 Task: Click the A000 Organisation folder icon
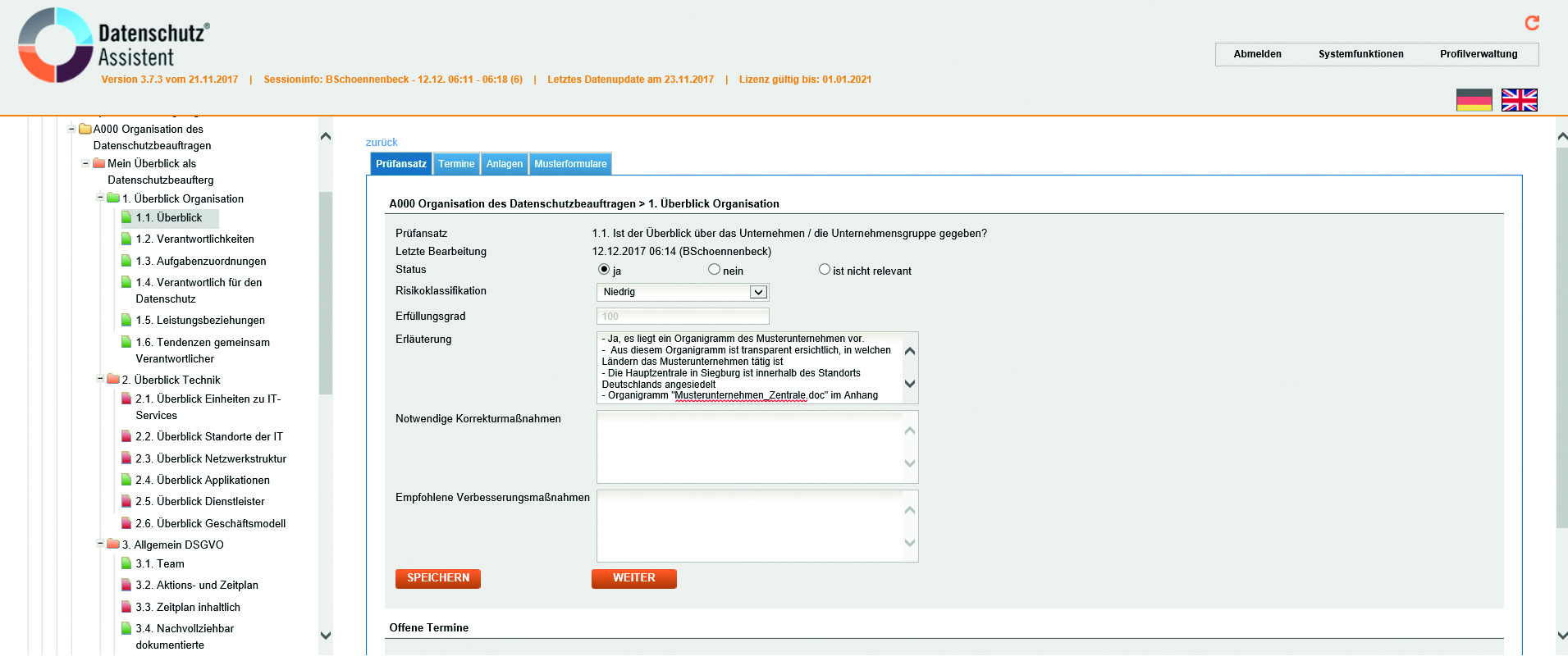(x=85, y=129)
